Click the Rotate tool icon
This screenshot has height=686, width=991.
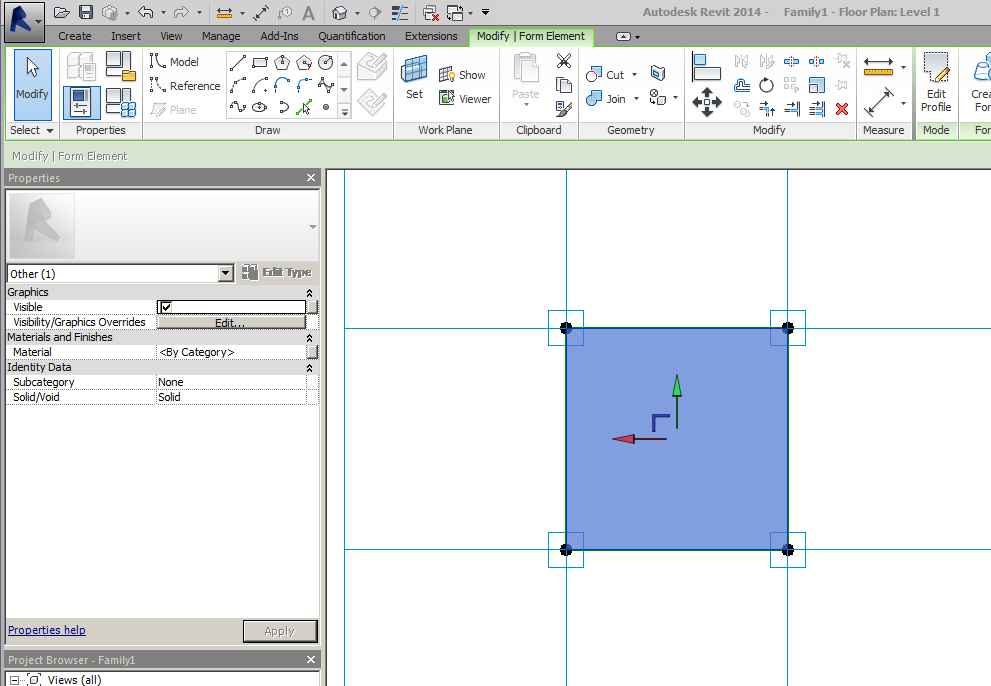point(766,85)
